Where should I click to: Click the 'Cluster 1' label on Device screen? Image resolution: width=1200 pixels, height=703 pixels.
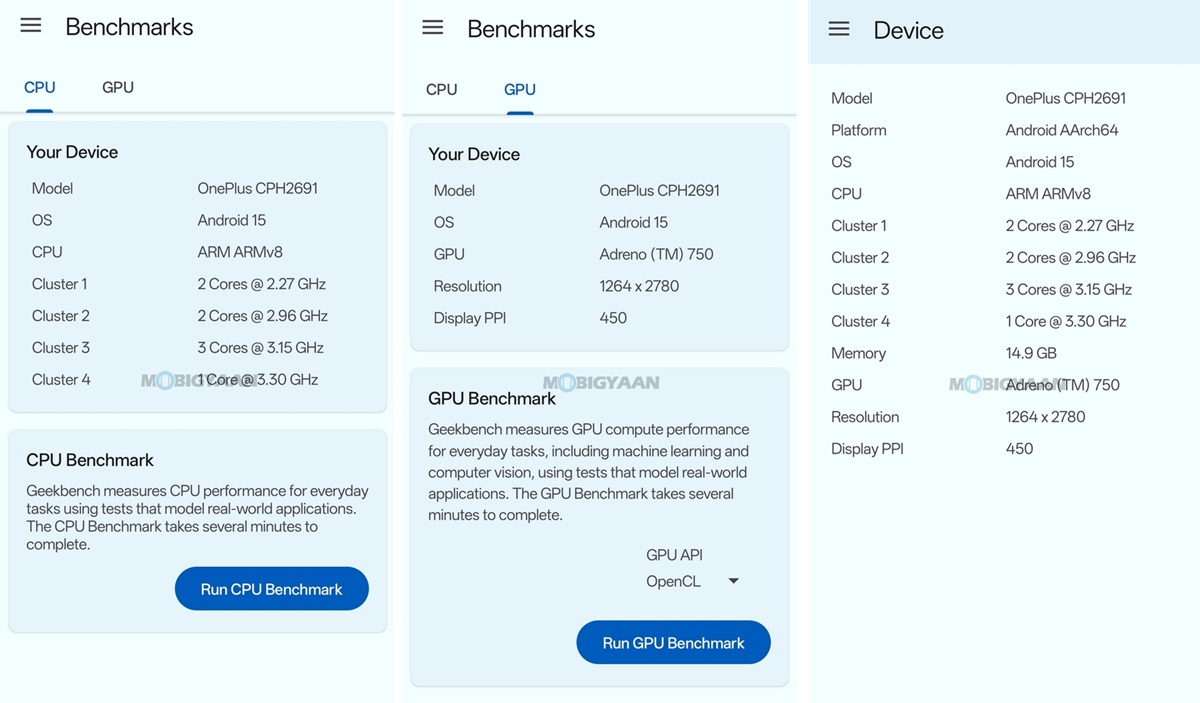859,226
